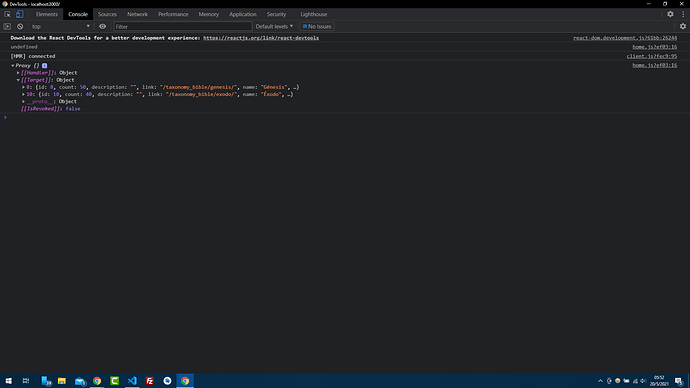The image size is (690, 388).
Task: Go to the Memory tab
Action: (209, 14)
